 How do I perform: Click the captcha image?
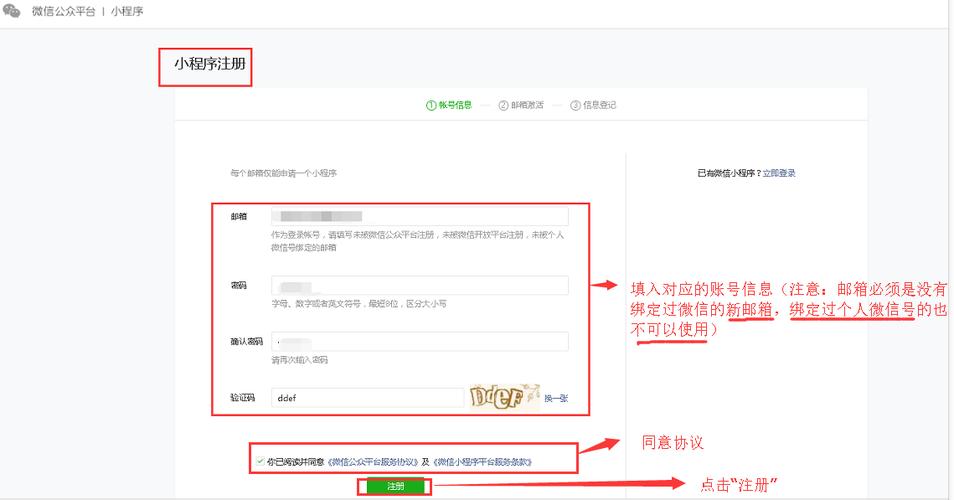pos(504,397)
